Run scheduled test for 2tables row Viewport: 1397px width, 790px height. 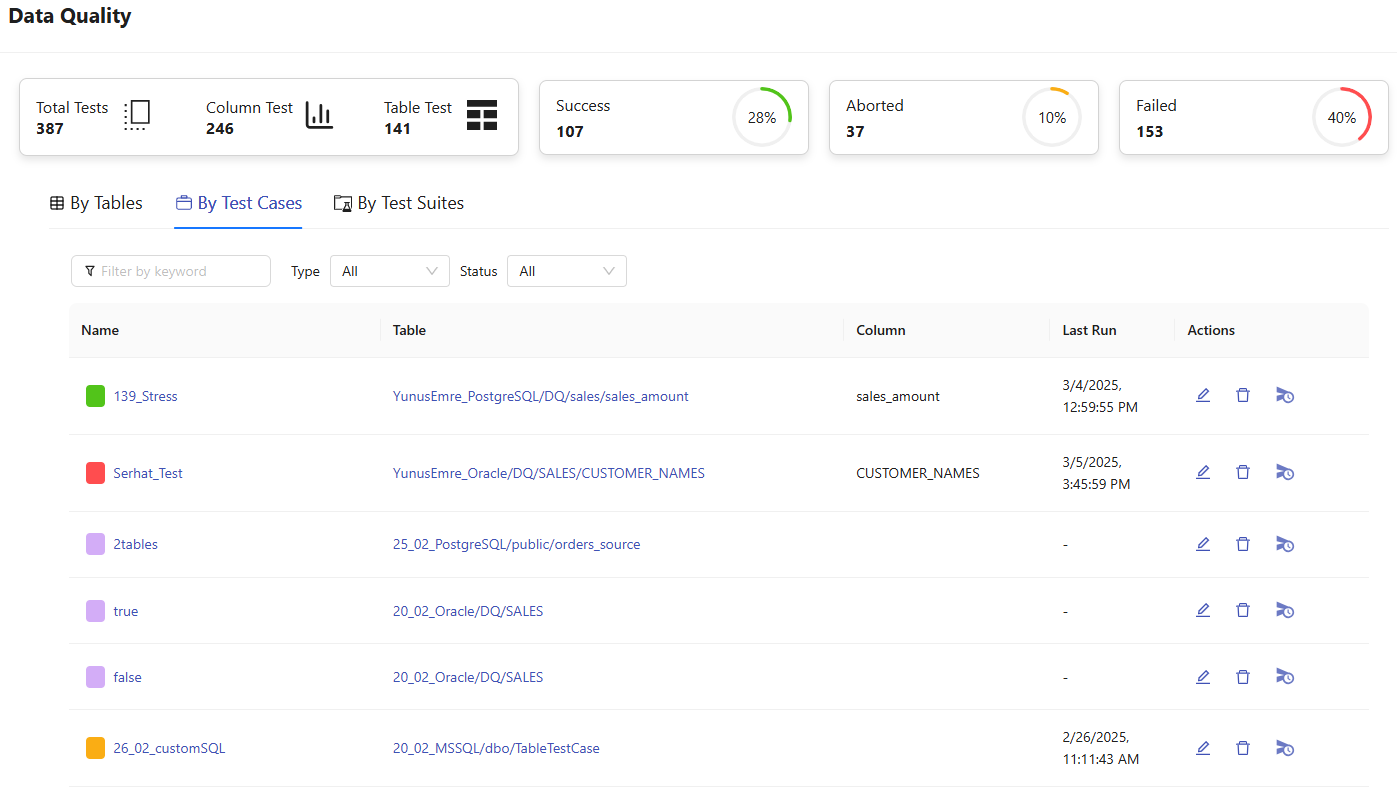pyautogui.click(x=1285, y=544)
